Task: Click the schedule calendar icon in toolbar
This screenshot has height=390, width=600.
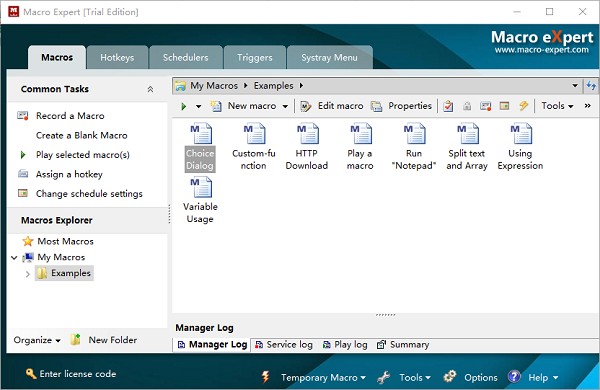Action: click(x=504, y=106)
